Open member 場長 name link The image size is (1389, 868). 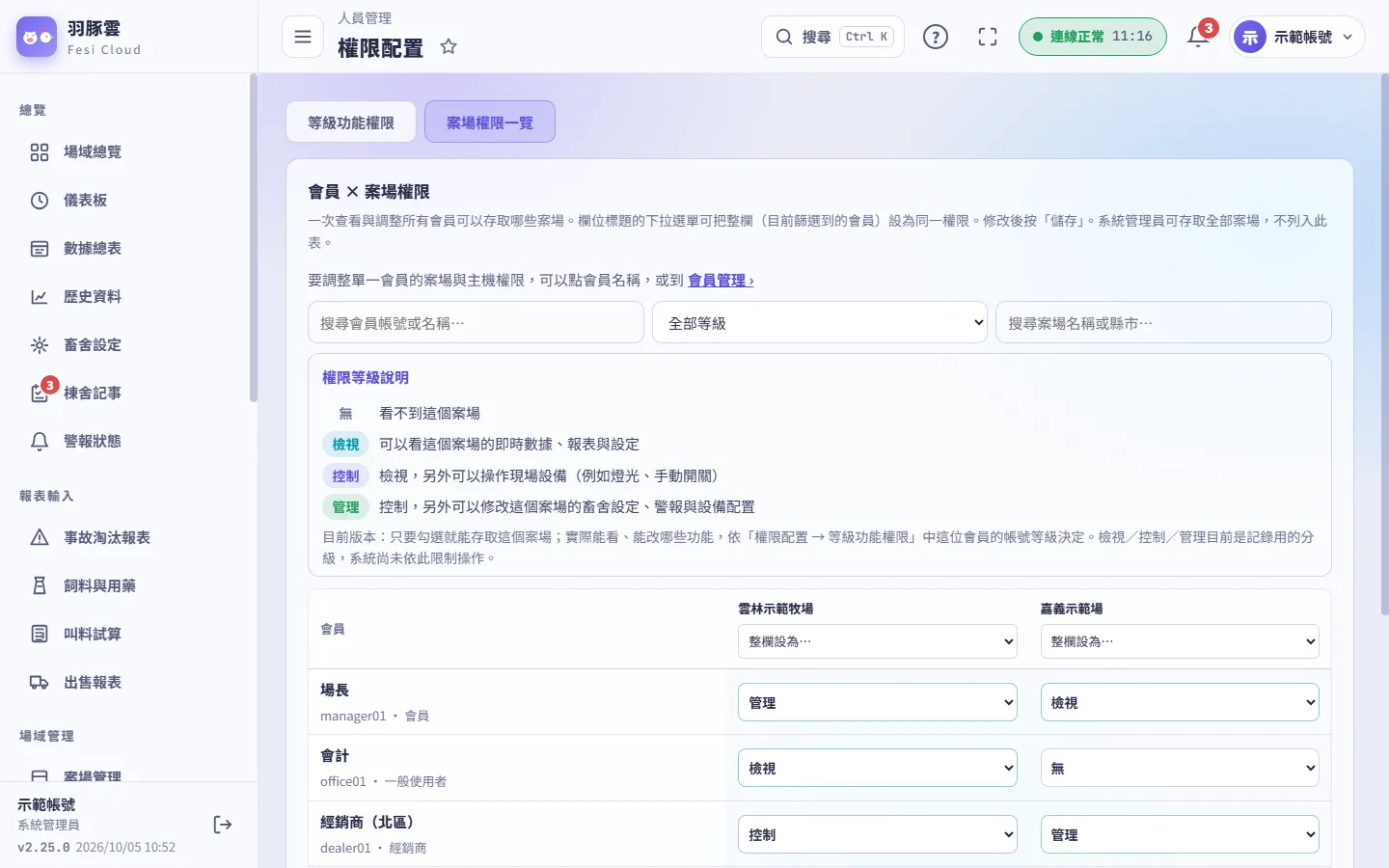pyautogui.click(x=335, y=691)
